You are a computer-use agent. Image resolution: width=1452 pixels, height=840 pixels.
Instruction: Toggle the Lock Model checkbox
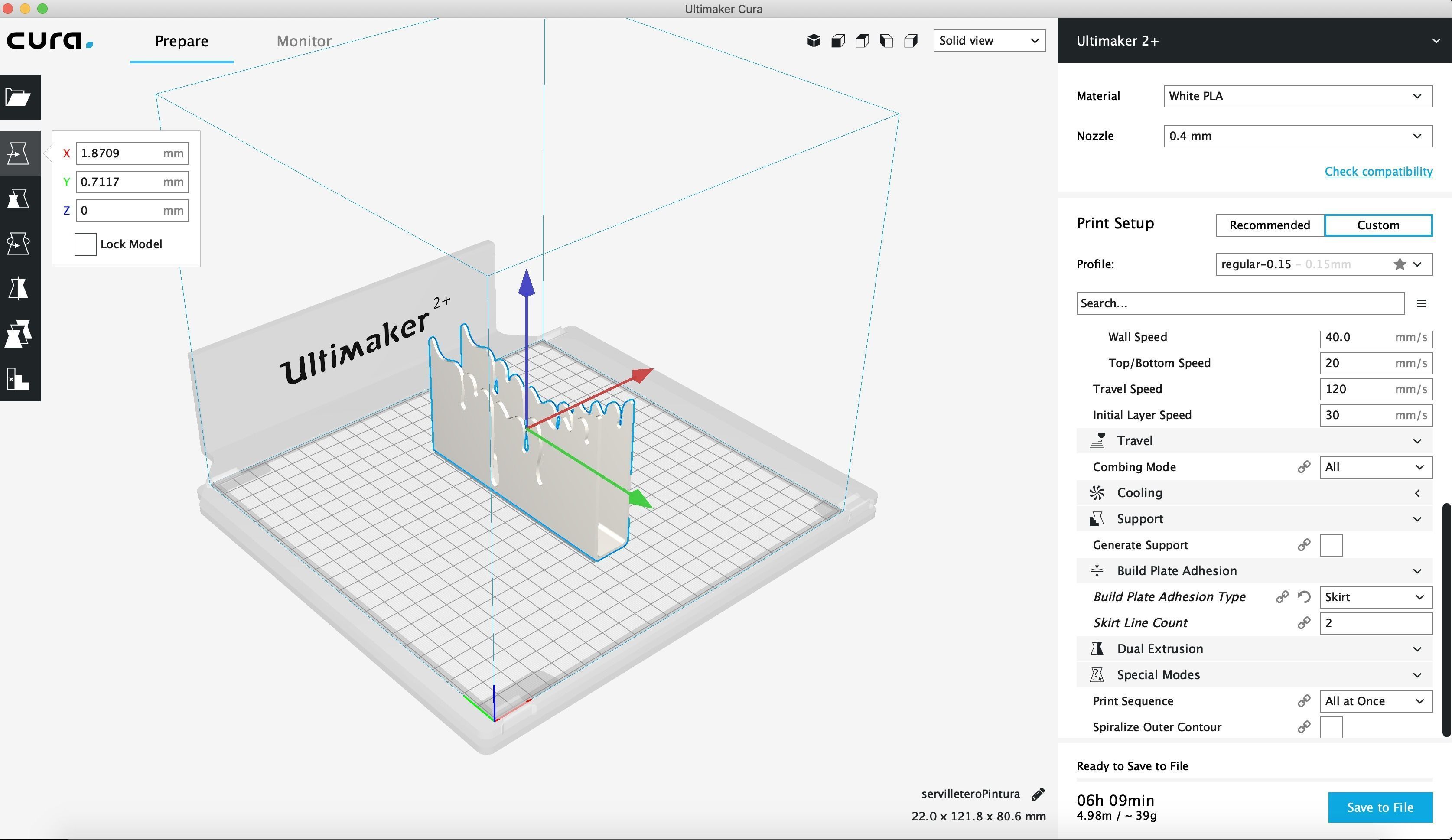click(x=85, y=244)
